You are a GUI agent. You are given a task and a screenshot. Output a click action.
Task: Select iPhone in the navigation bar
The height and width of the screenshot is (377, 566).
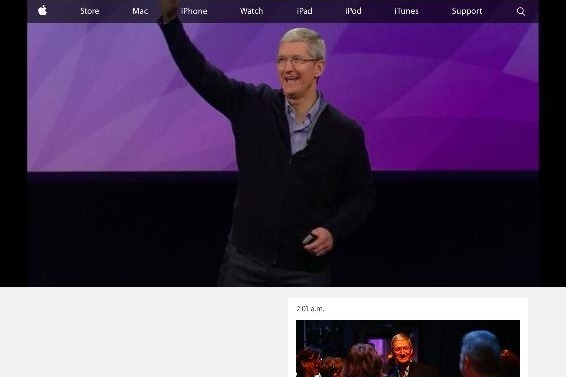[194, 11]
